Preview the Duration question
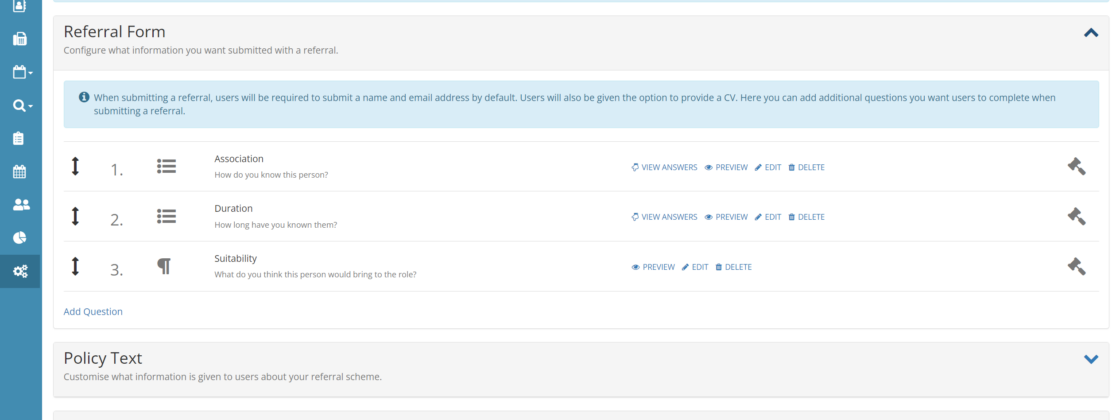This screenshot has width=1120, height=420. 726,217
